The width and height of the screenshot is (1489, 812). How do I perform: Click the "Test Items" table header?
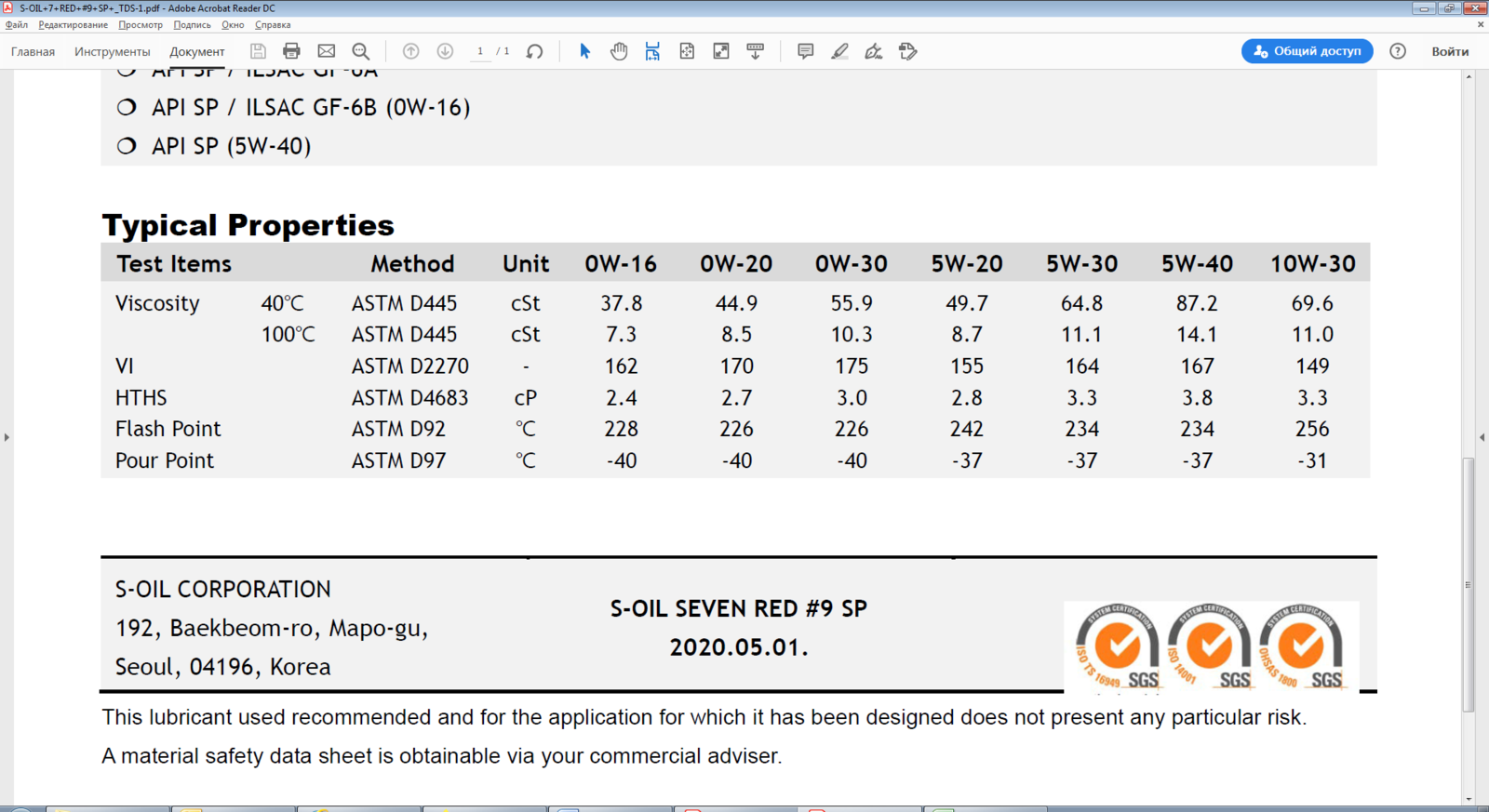pyautogui.click(x=174, y=264)
